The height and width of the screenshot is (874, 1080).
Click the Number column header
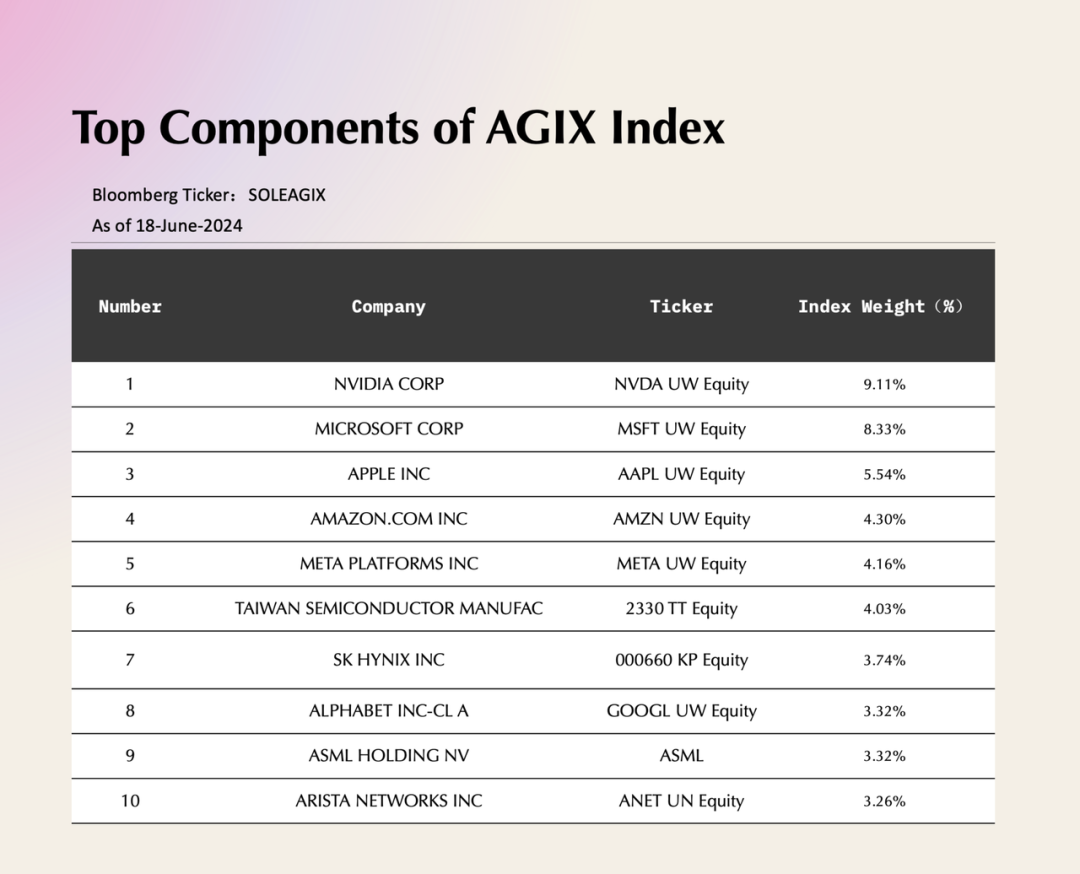click(130, 306)
